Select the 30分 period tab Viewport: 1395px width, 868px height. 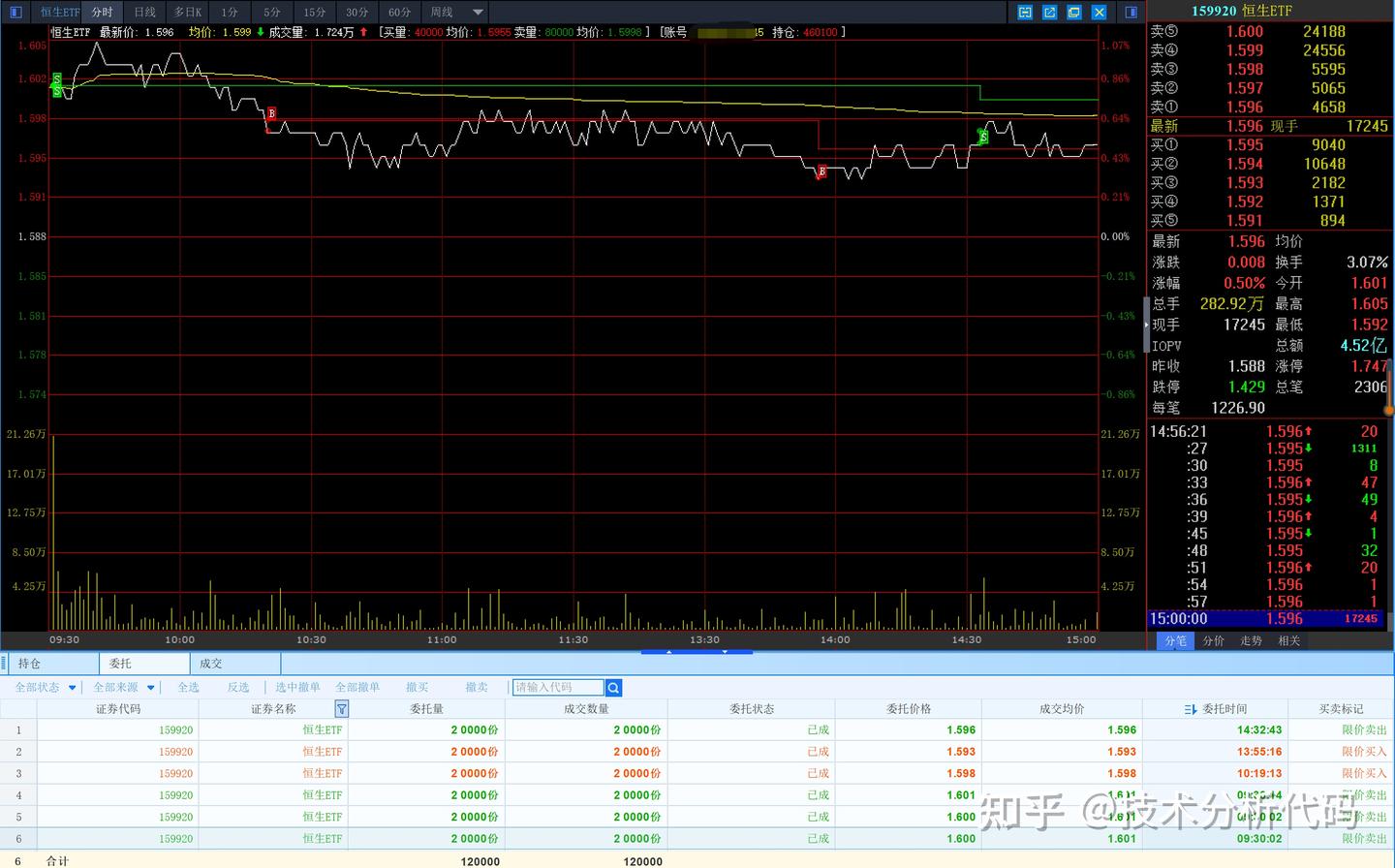tap(357, 12)
